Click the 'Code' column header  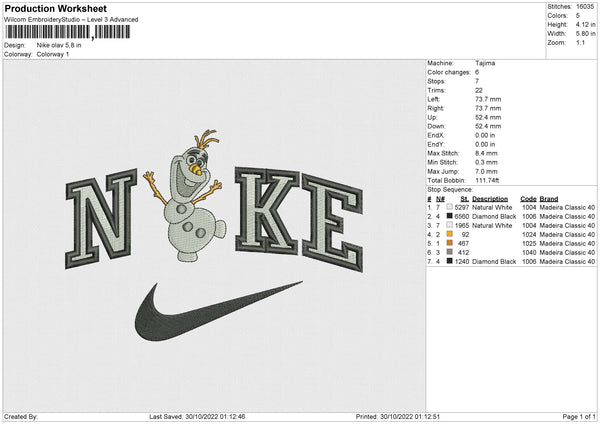528,199
